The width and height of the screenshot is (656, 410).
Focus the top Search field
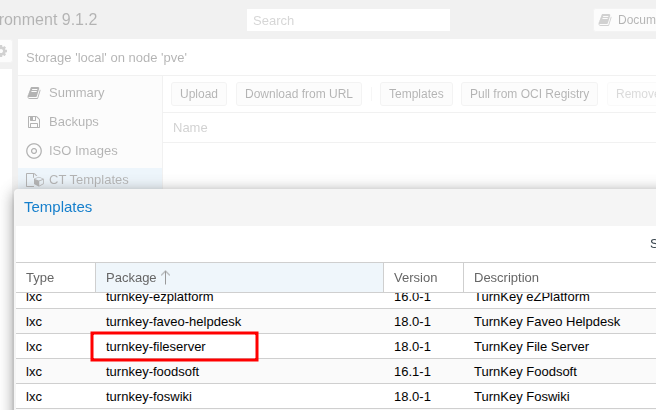point(348,20)
